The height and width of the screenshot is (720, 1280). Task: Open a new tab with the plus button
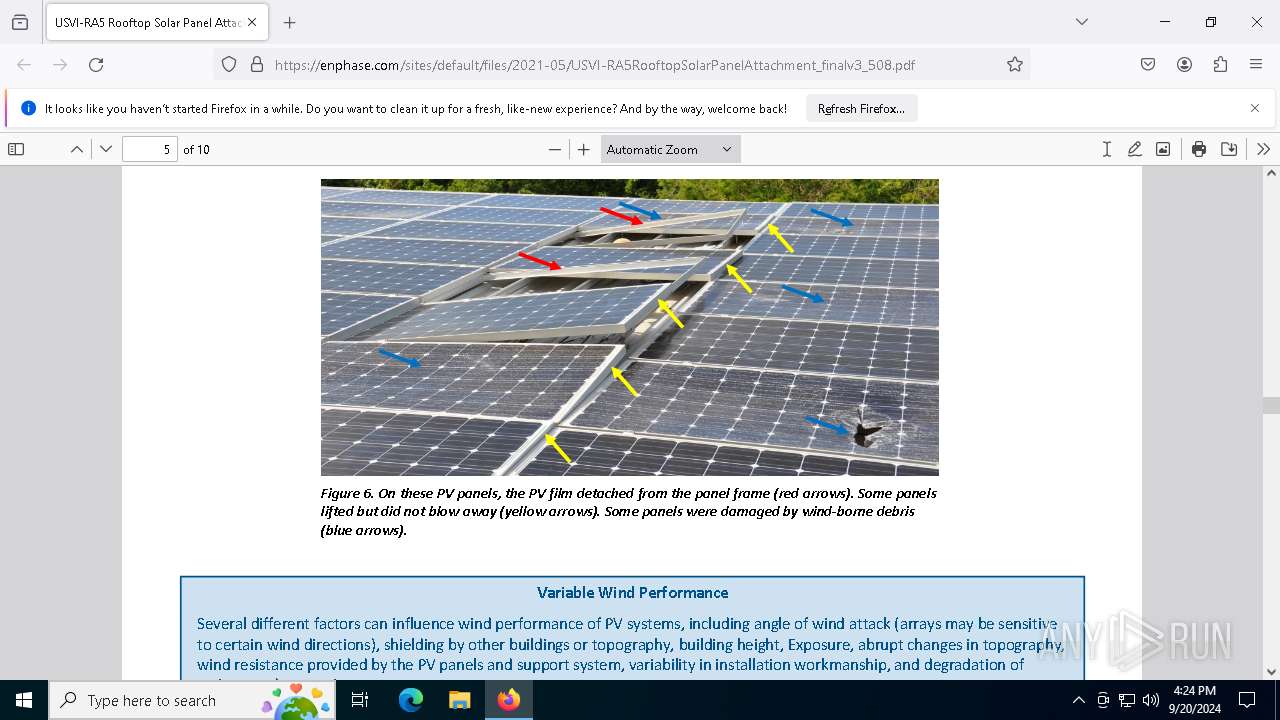click(290, 22)
